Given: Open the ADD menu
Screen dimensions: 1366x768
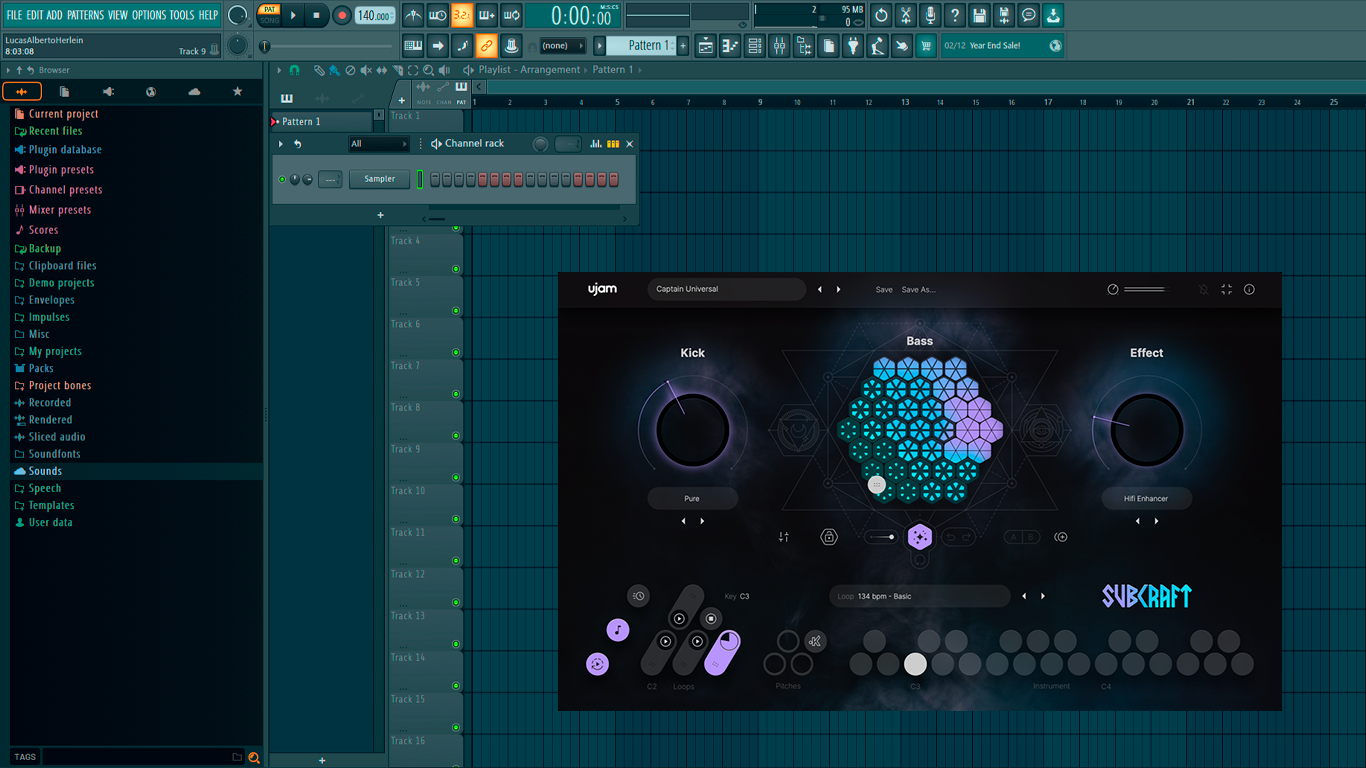Looking at the screenshot, I should [54, 15].
